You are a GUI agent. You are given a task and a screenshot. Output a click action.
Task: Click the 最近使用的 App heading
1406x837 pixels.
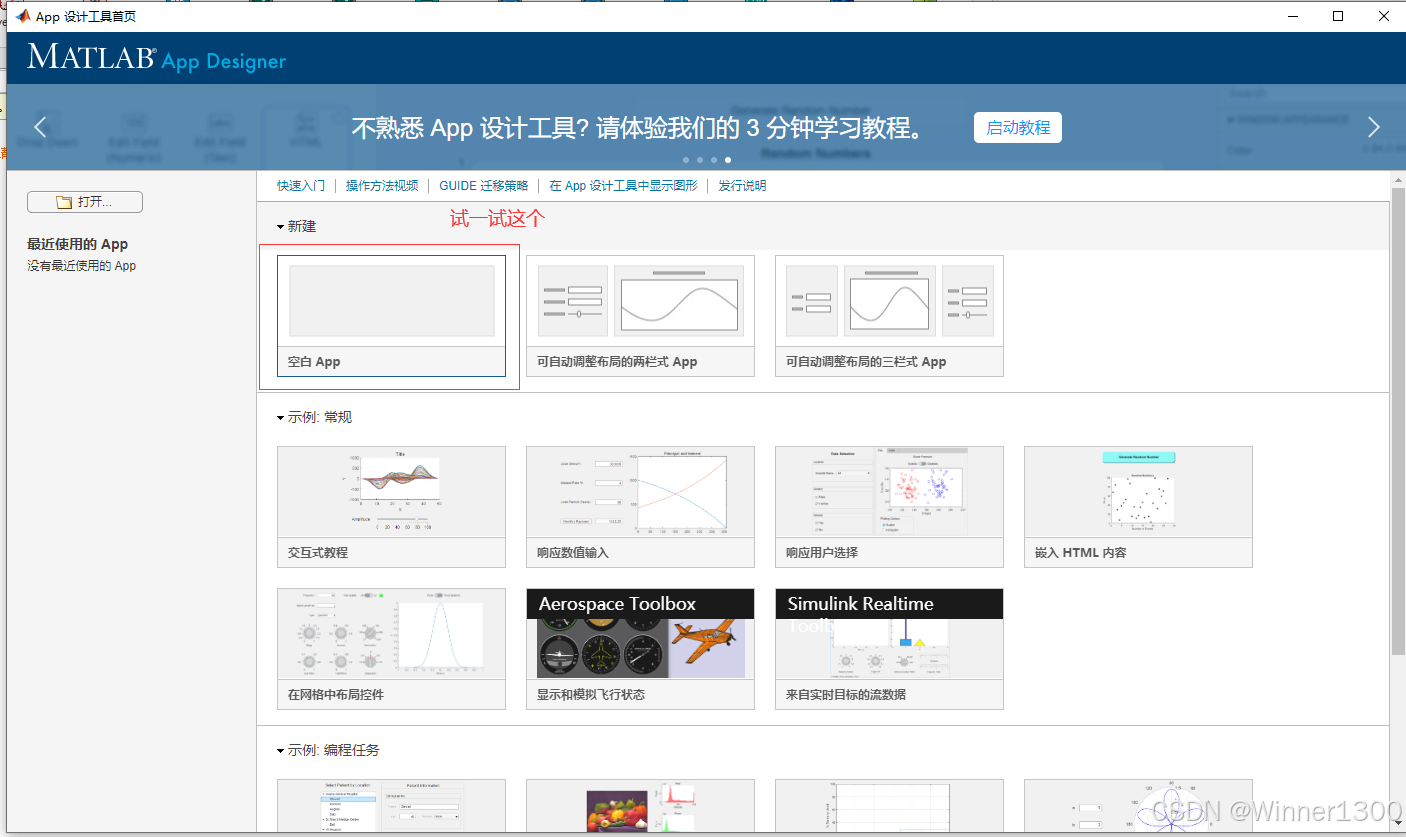77,244
